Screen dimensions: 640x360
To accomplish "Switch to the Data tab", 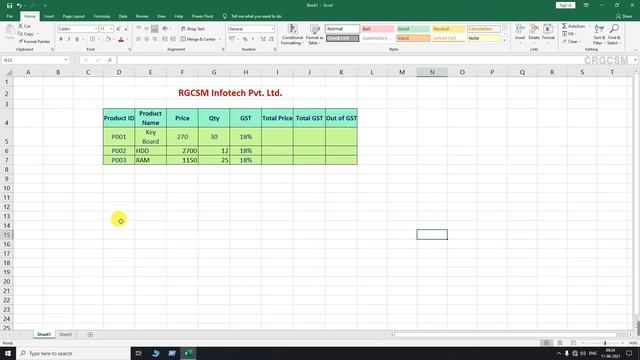I will [123, 16].
